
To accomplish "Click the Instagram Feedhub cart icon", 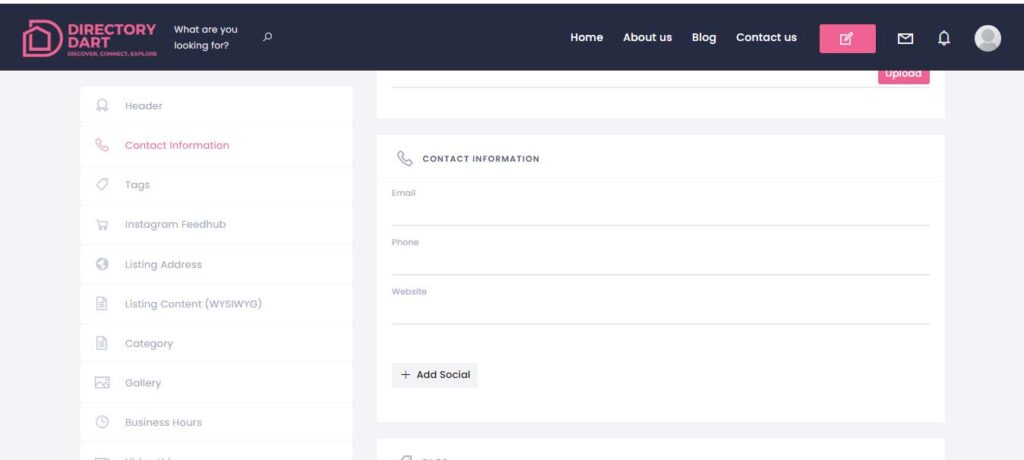I will (102, 225).
